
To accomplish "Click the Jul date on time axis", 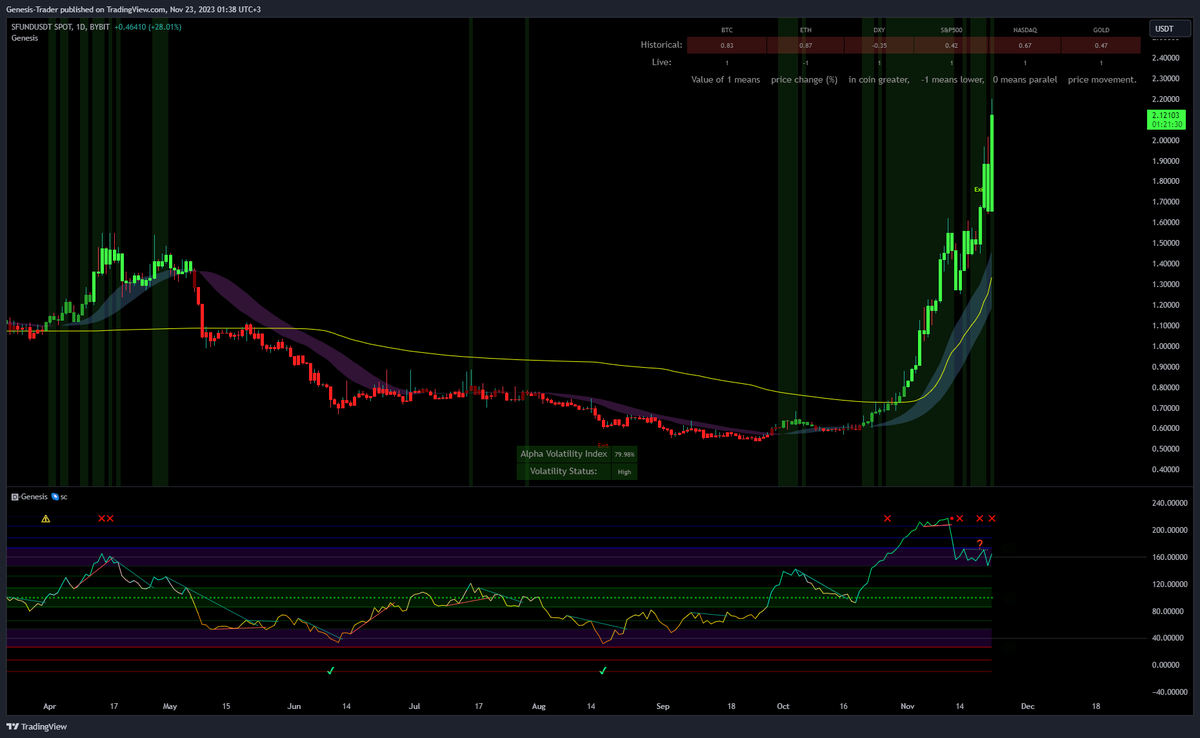I will coord(413,706).
